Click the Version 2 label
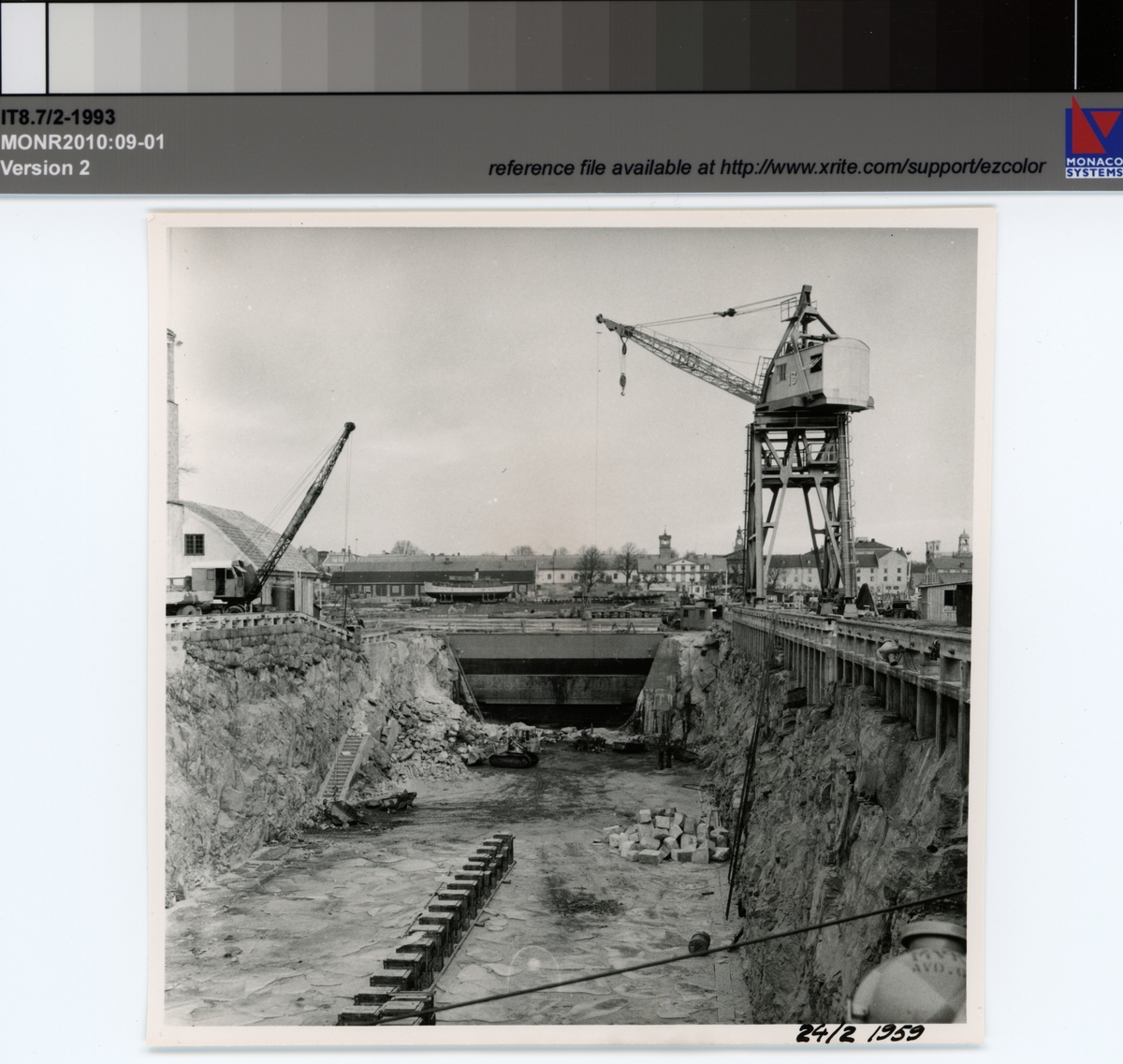 [x=45, y=168]
